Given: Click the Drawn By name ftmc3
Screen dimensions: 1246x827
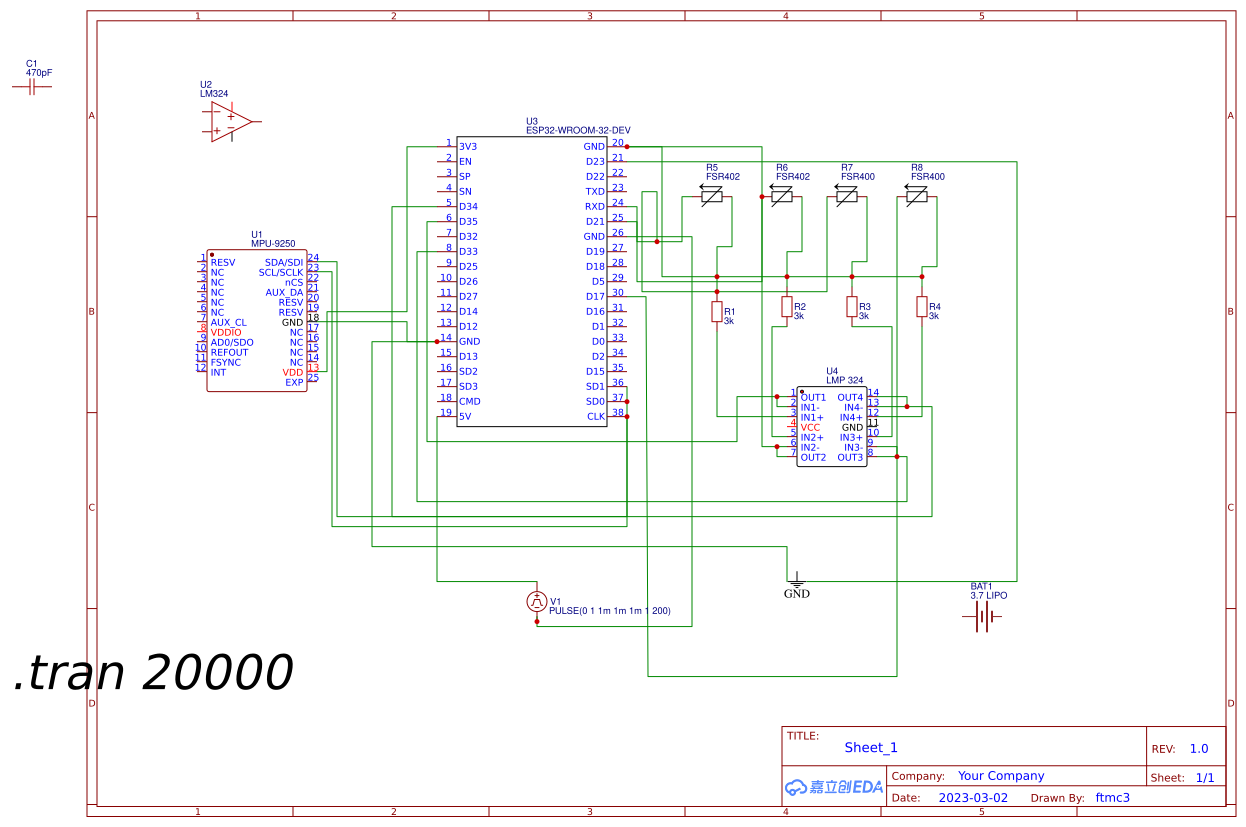Looking at the screenshot, I should pyautogui.click(x=1111, y=797).
